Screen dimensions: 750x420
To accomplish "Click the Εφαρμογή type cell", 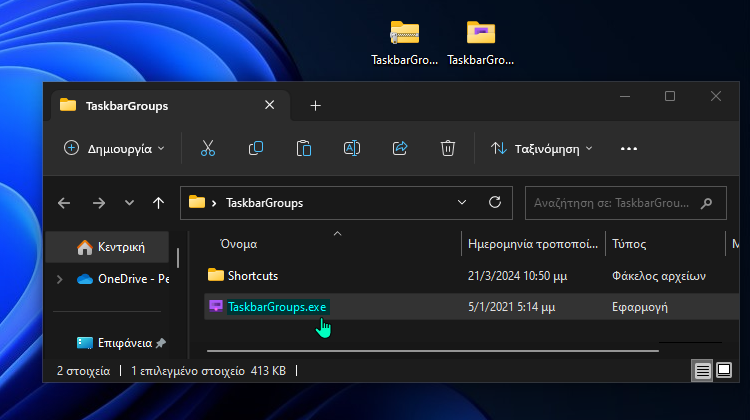I will point(640,307).
